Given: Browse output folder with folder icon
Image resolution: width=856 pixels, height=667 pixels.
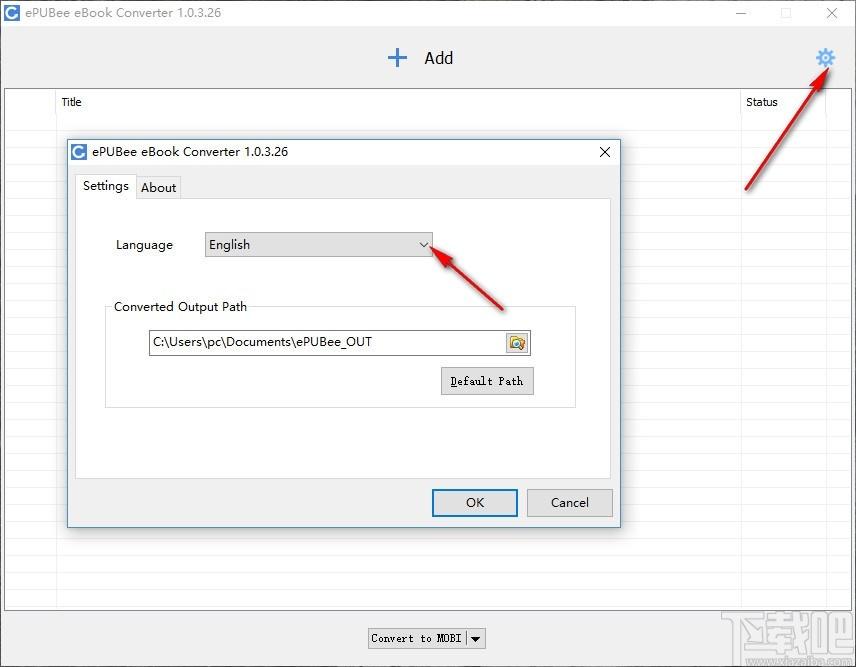Looking at the screenshot, I should (516, 343).
